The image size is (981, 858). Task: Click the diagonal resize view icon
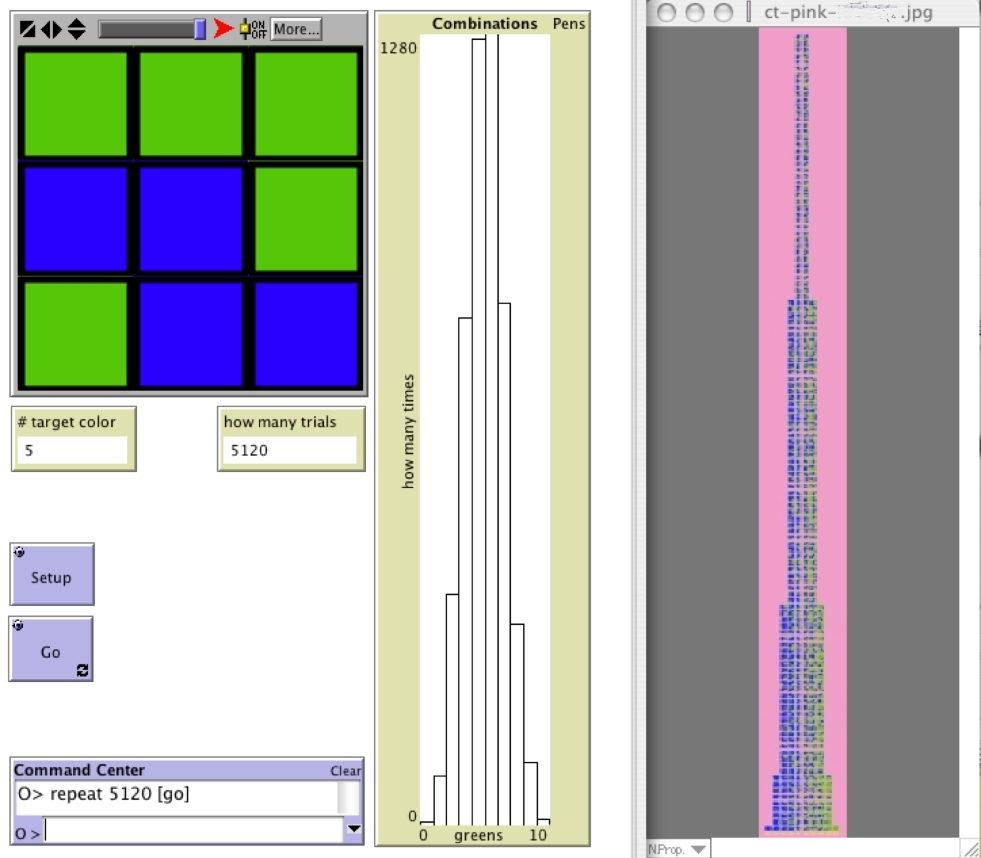pyautogui.click(x=28, y=30)
